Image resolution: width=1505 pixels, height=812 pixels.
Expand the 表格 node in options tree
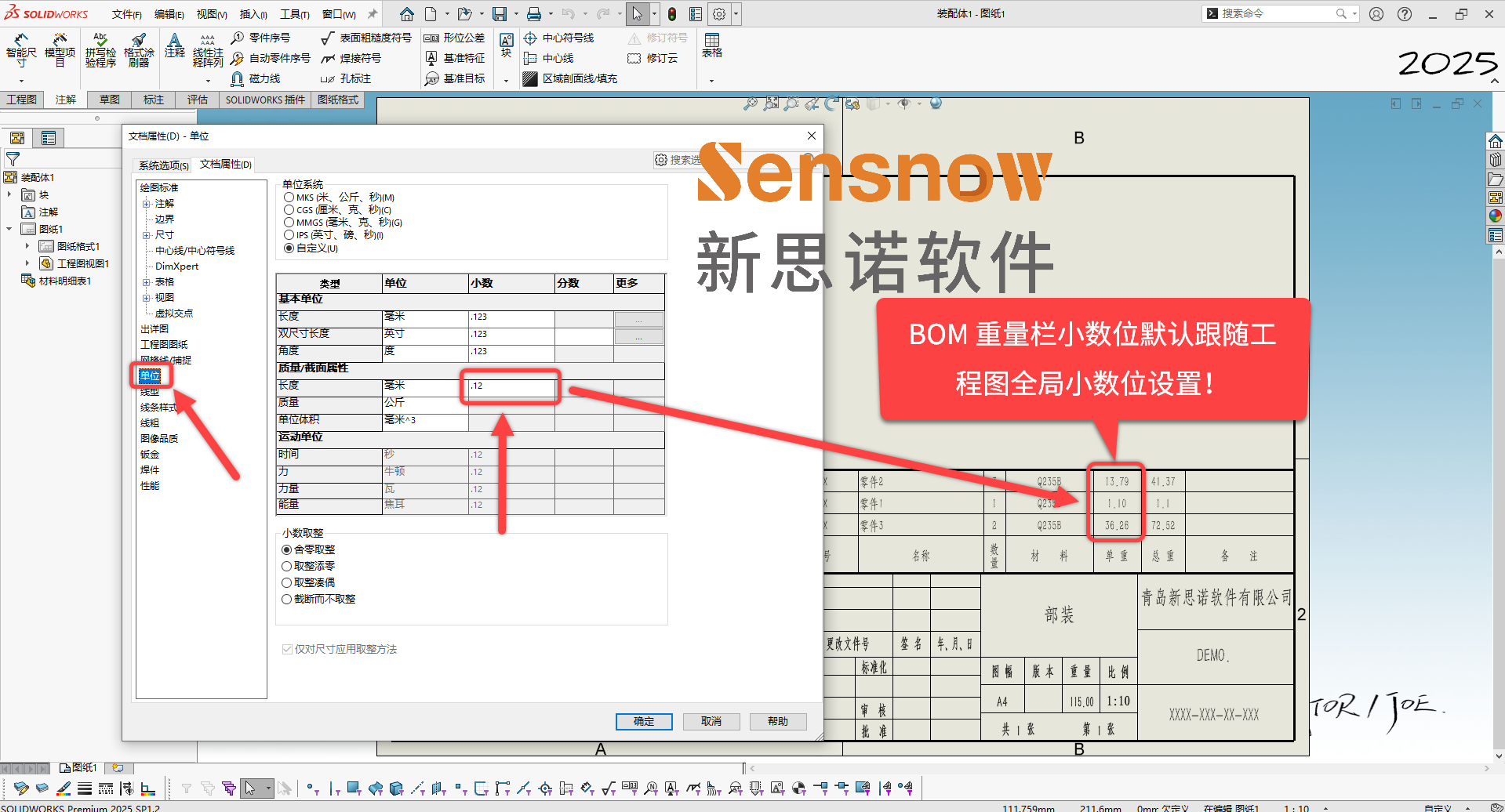tap(147, 282)
